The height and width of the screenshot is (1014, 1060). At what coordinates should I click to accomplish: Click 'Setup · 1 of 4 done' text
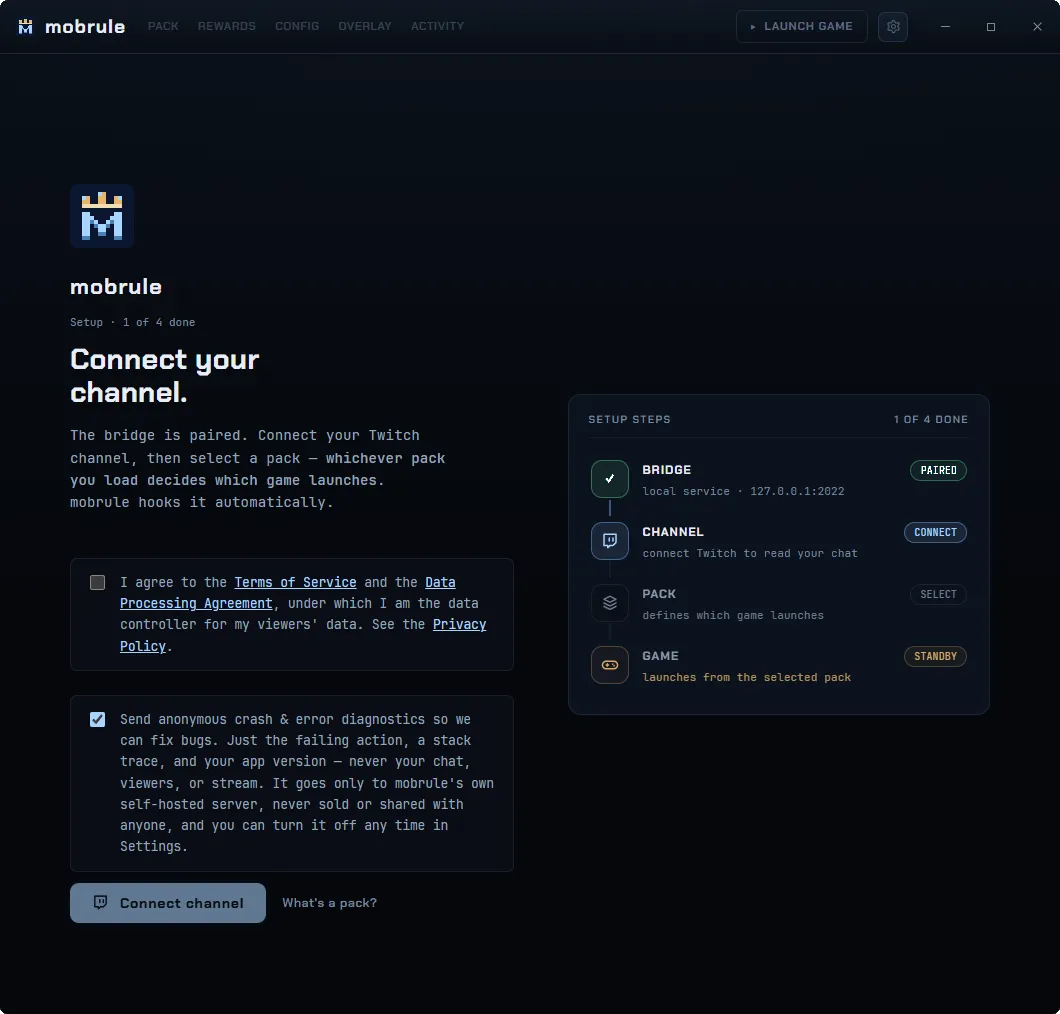(132, 322)
